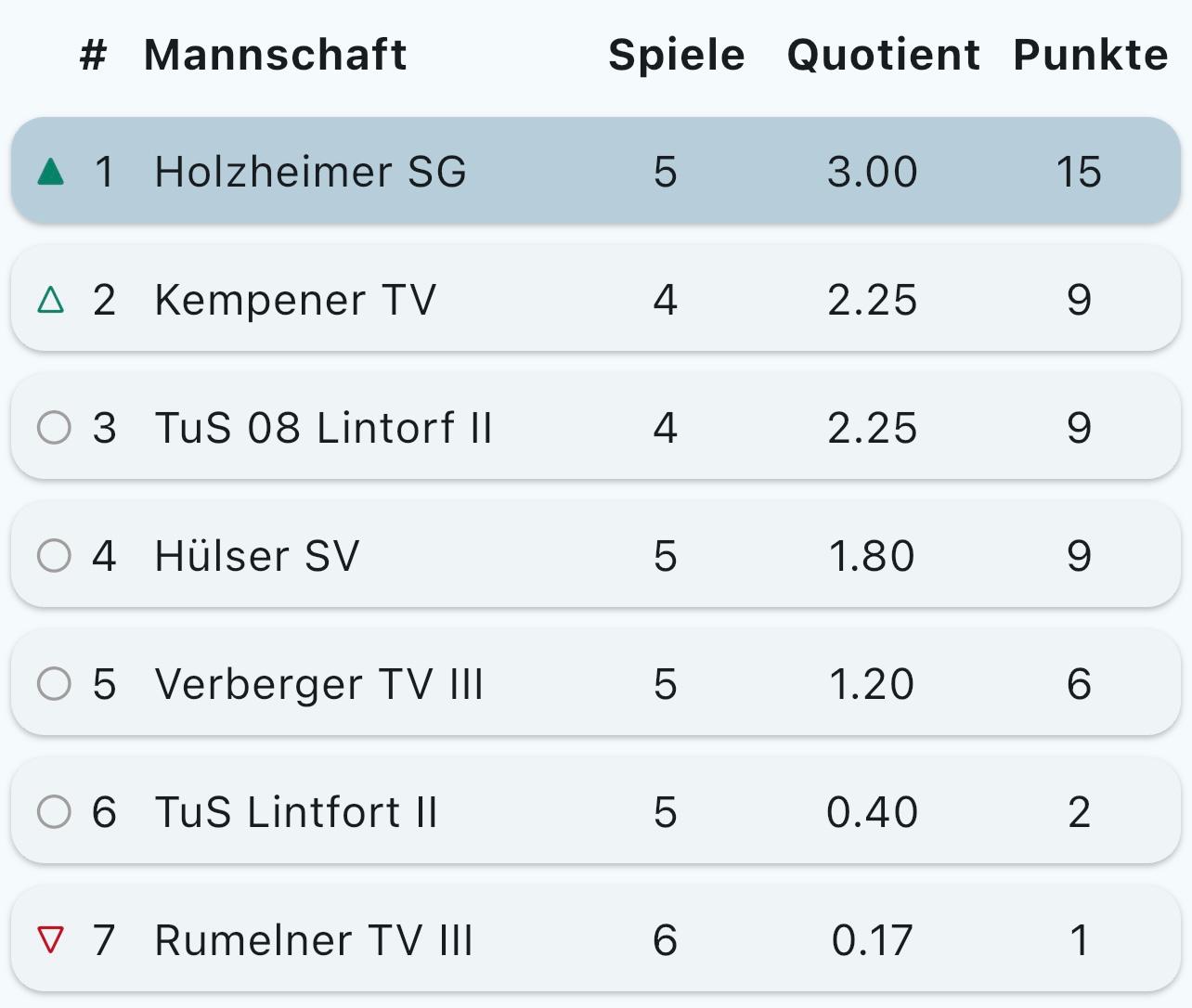Open the Rumelner TV III team name
1192x1008 pixels.
click(x=314, y=940)
